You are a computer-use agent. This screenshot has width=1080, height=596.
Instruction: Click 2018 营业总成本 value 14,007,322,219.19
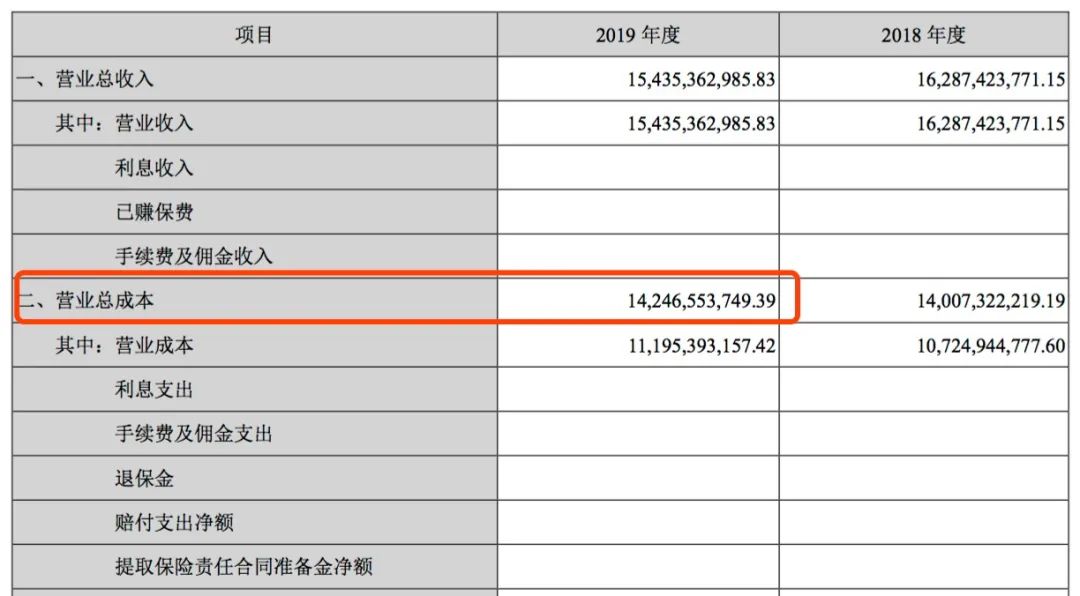pyautogui.click(x=990, y=300)
